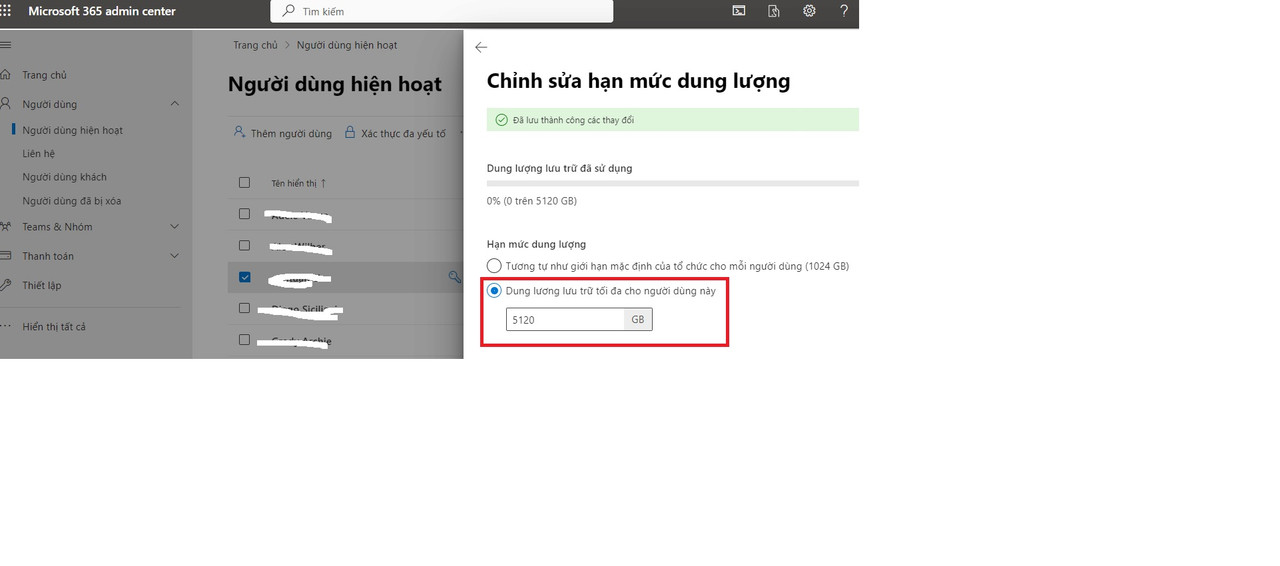Image resolution: width=1280 pixels, height=566 pixels.
Task: Click the storage used progress bar
Action: click(673, 184)
